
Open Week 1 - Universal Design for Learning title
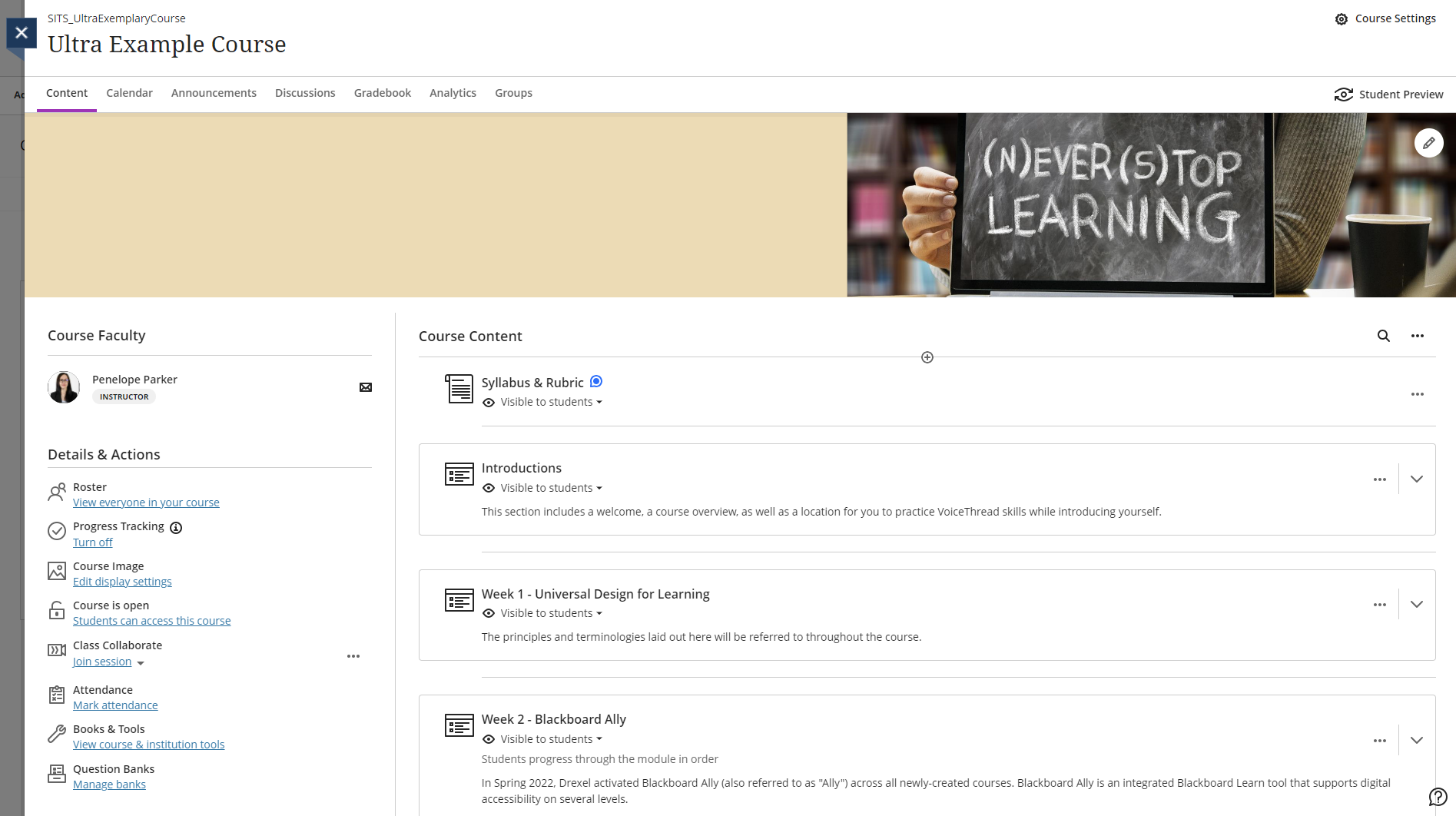pos(595,594)
